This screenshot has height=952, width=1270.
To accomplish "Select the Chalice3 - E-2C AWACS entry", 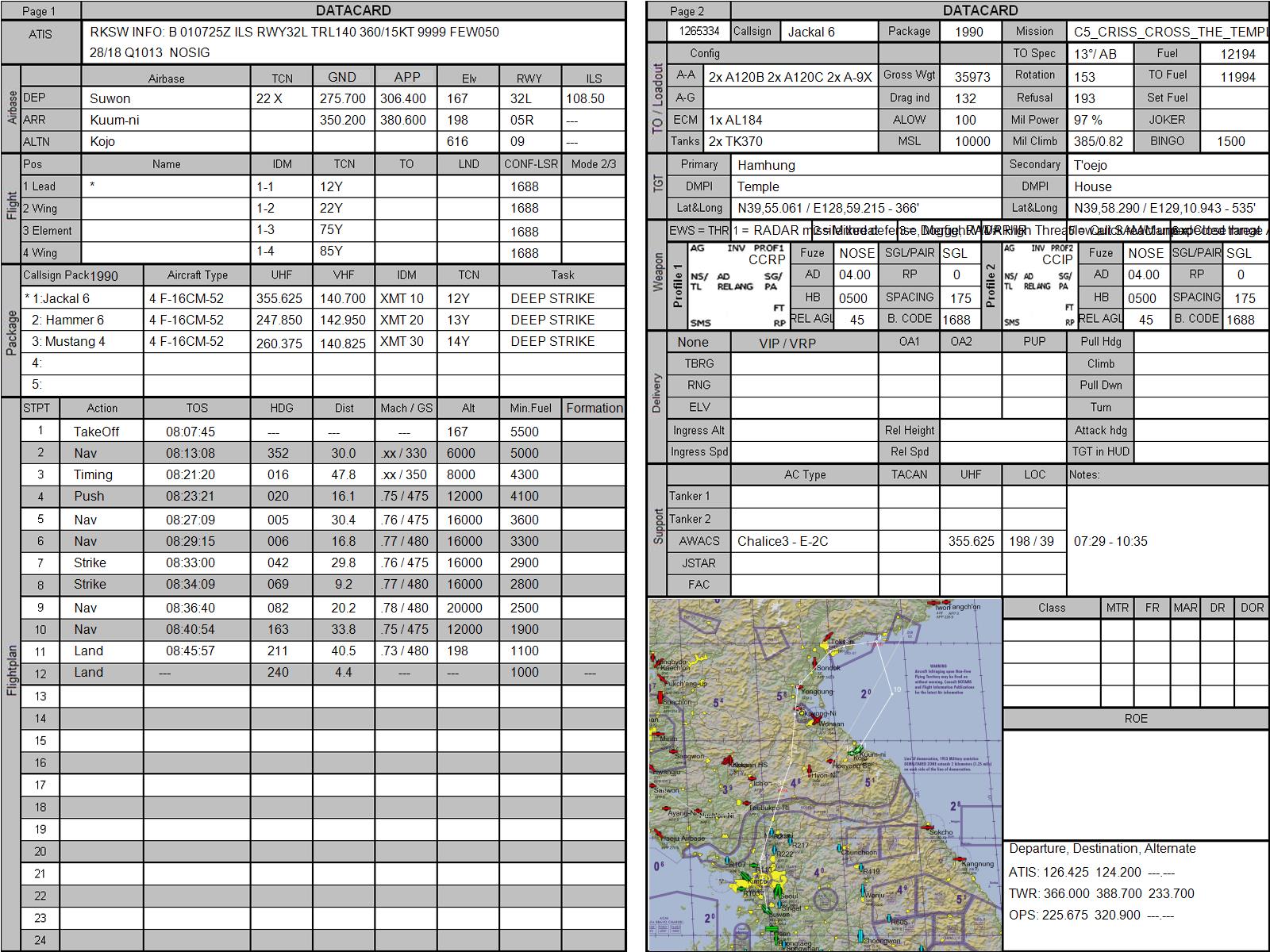I will tap(803, 541).
